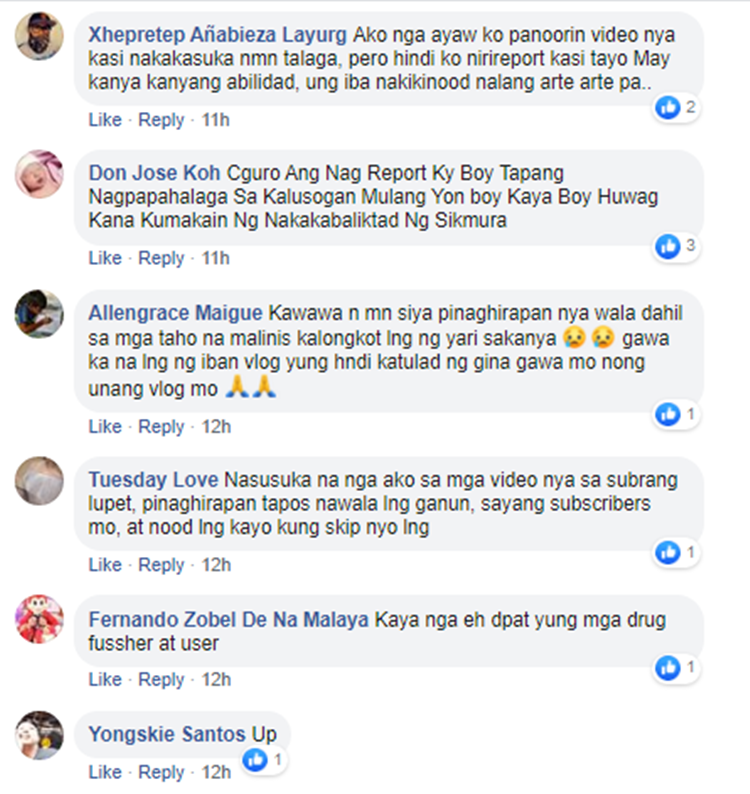The width and height of the screenshot is (750, 794).
Task: Open Tuesday Love's name link
Action: pos(153,480)
